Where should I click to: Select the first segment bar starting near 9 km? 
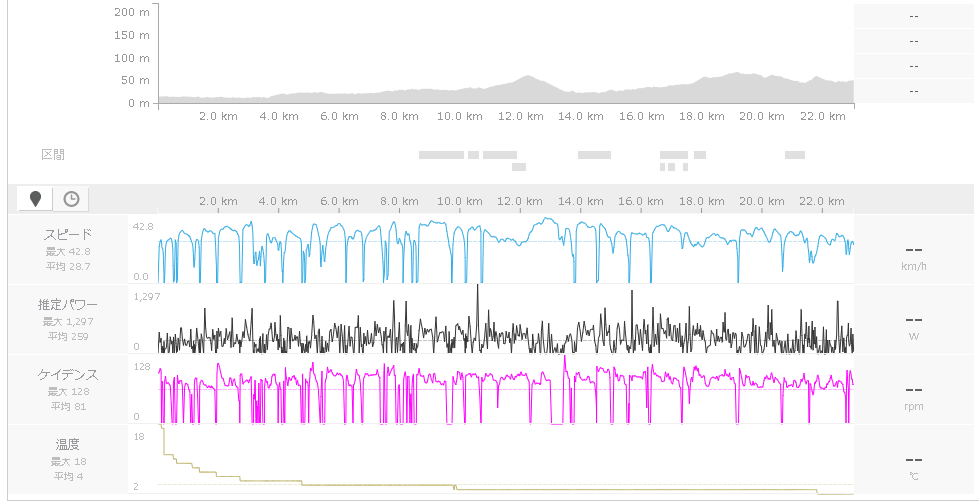click(x=441, y=155)
